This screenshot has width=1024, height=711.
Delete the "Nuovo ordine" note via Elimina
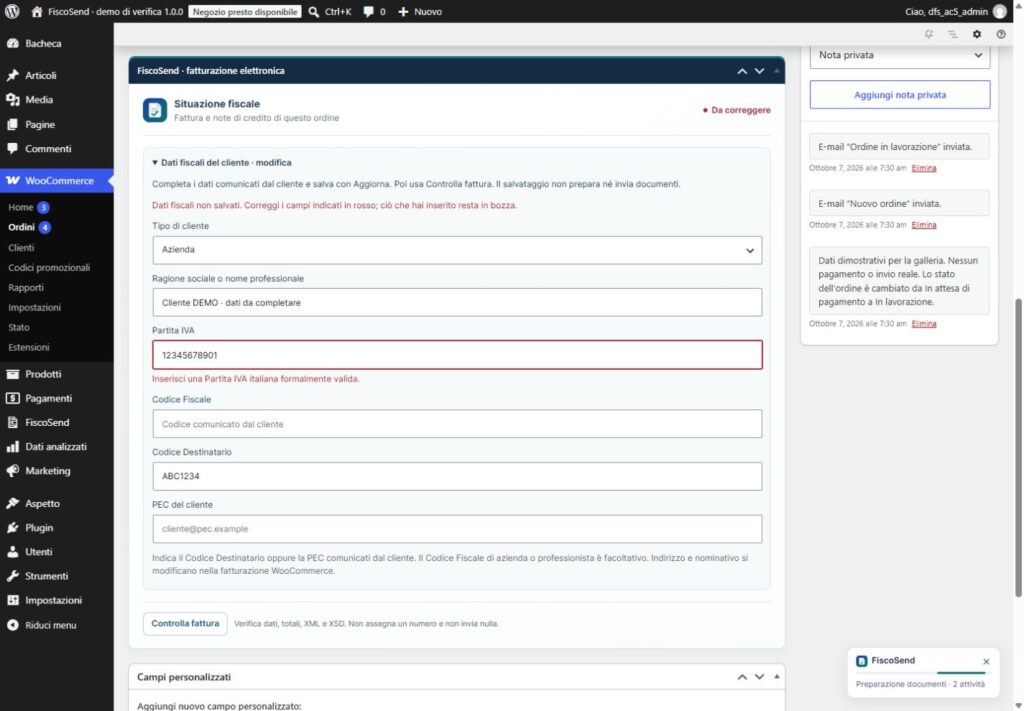pos(923,225)
